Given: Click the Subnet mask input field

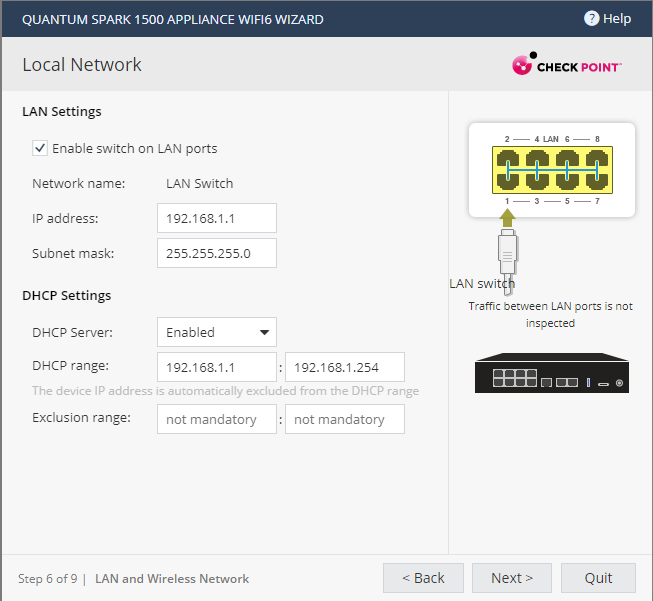Looking at the screenshot, I should tap(216, 254).
